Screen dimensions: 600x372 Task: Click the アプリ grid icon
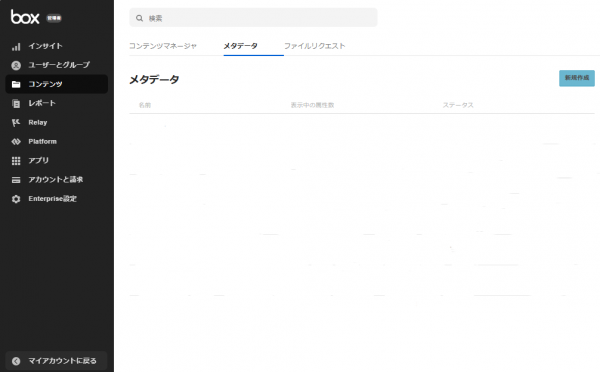(16, 161)
